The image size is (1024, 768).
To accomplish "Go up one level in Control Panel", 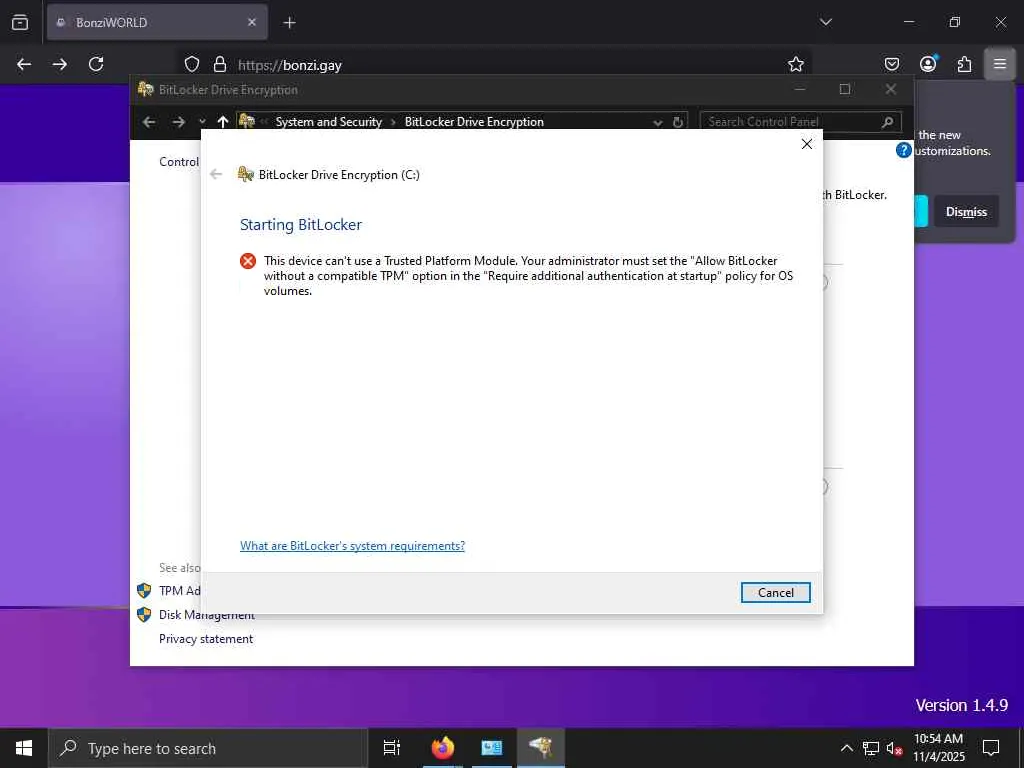I will [223, 122].
